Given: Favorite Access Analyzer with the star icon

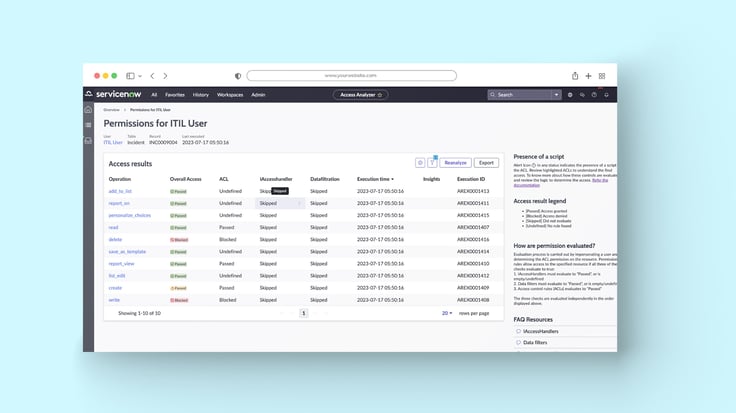Looking at the screenshot, I should (380, 95).
